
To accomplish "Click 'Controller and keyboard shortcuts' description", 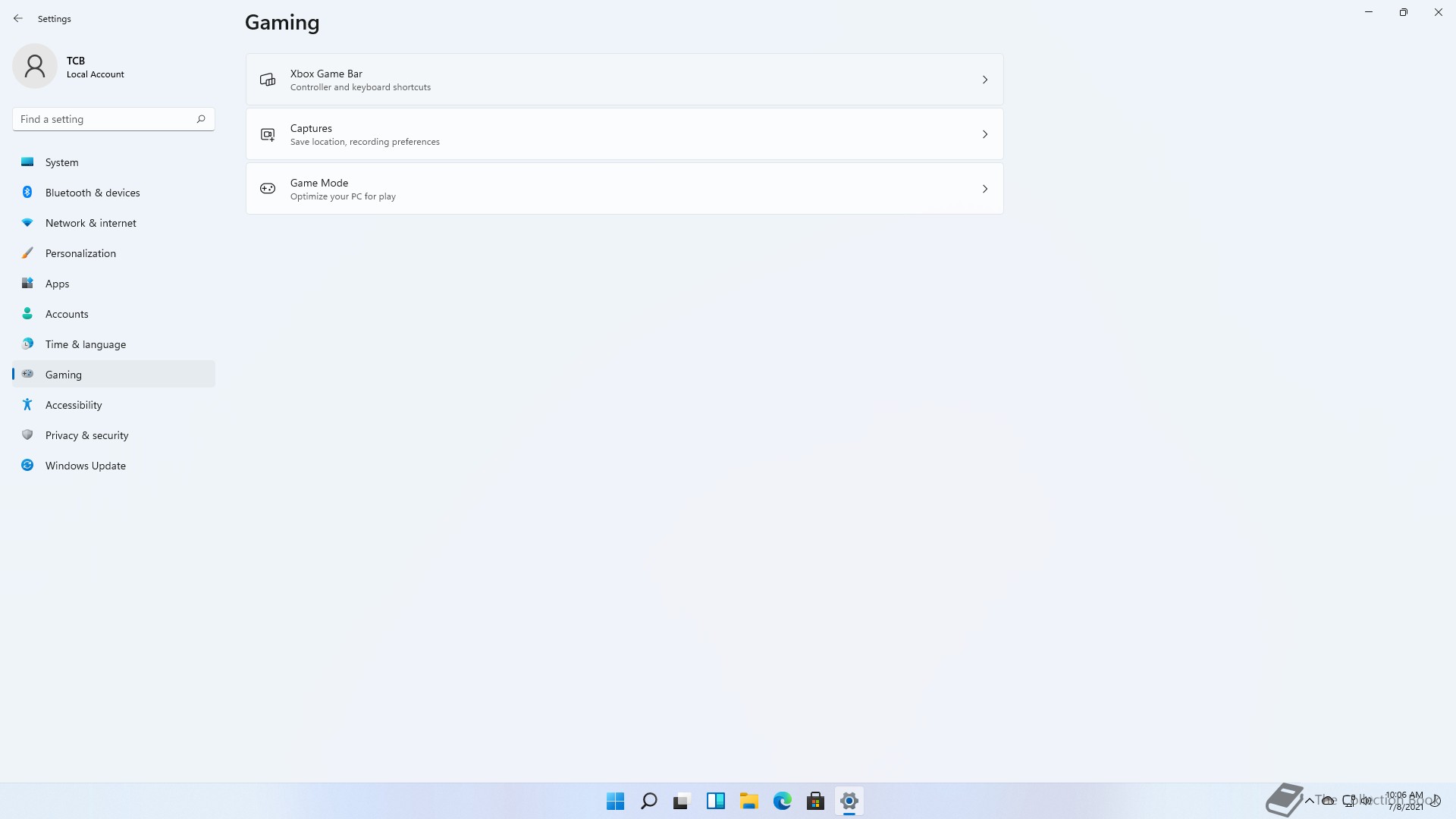I will [360, 87].
